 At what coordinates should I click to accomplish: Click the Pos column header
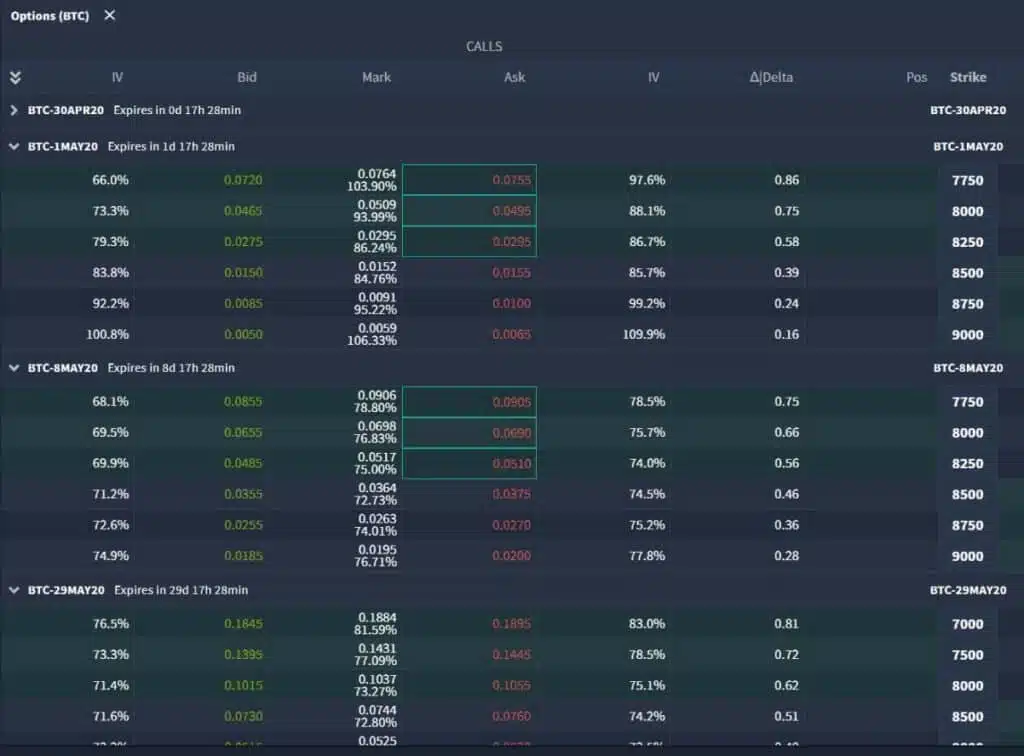point(916,77)
